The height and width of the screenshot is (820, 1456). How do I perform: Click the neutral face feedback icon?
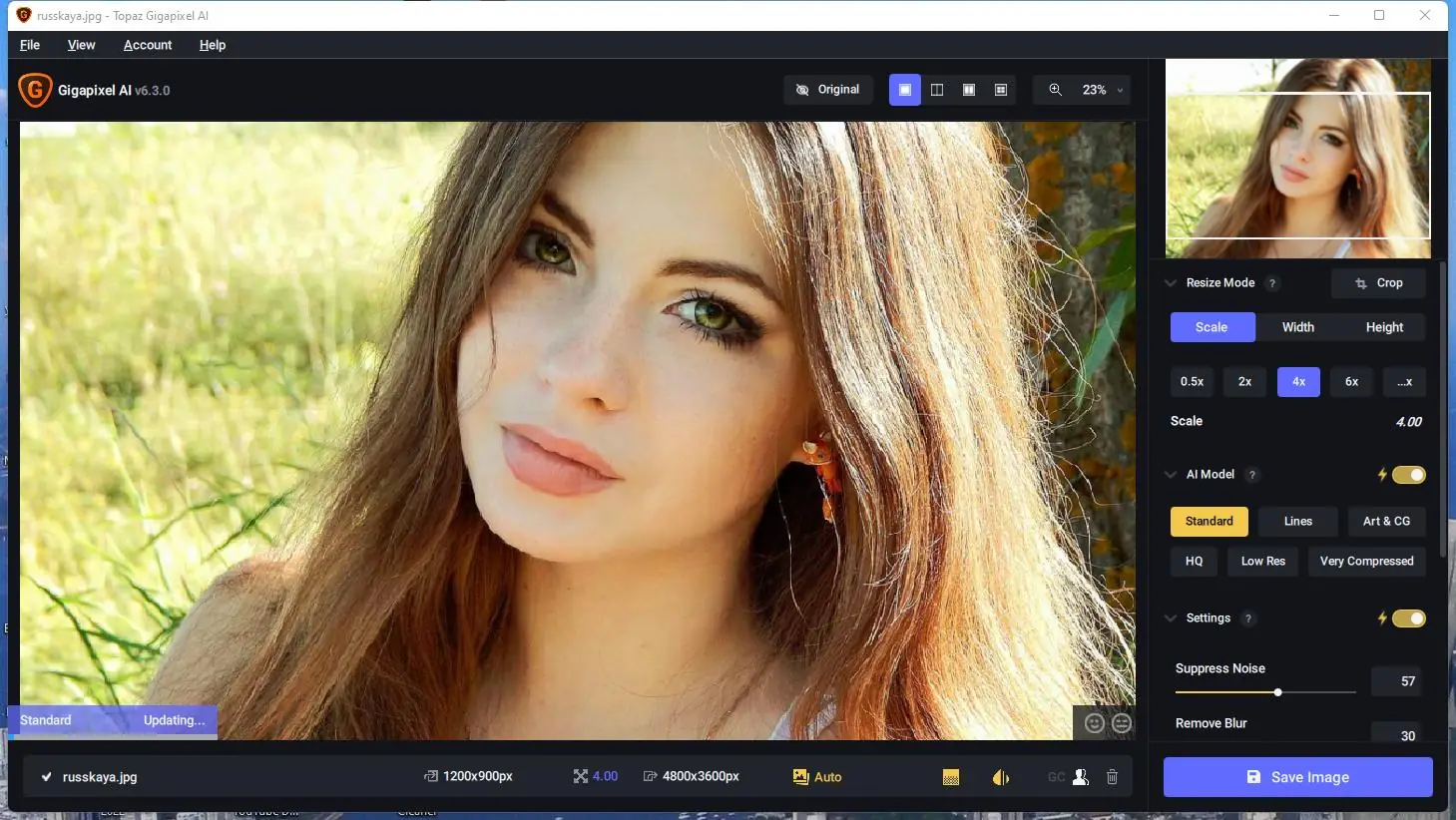tap(1122, 723)
